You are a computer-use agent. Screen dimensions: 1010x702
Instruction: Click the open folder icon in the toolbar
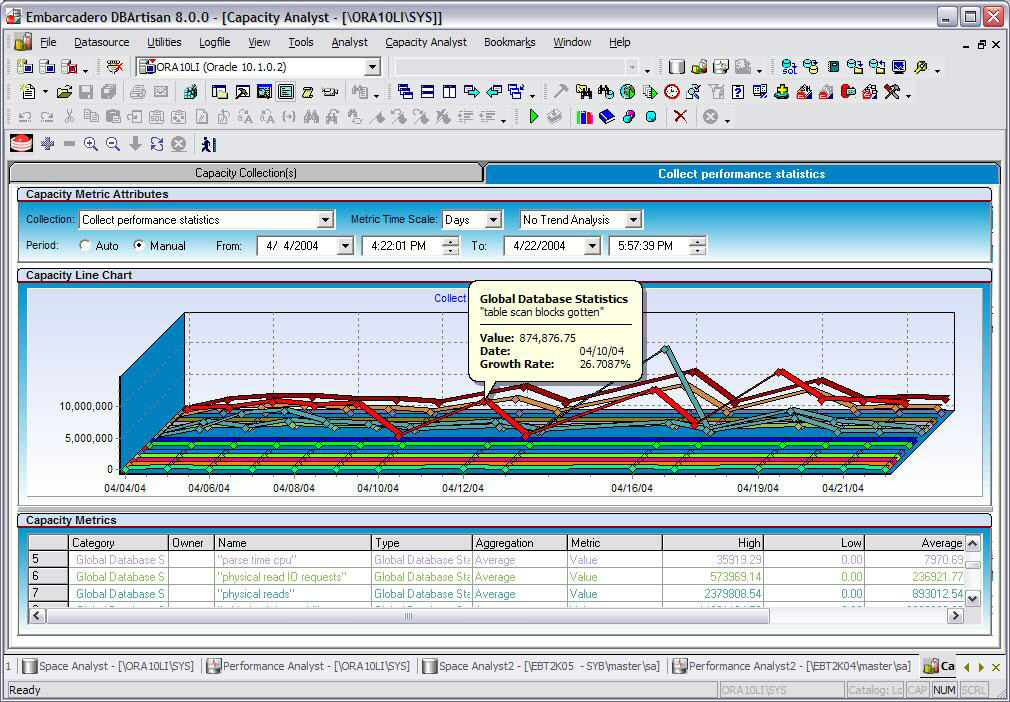64,92
